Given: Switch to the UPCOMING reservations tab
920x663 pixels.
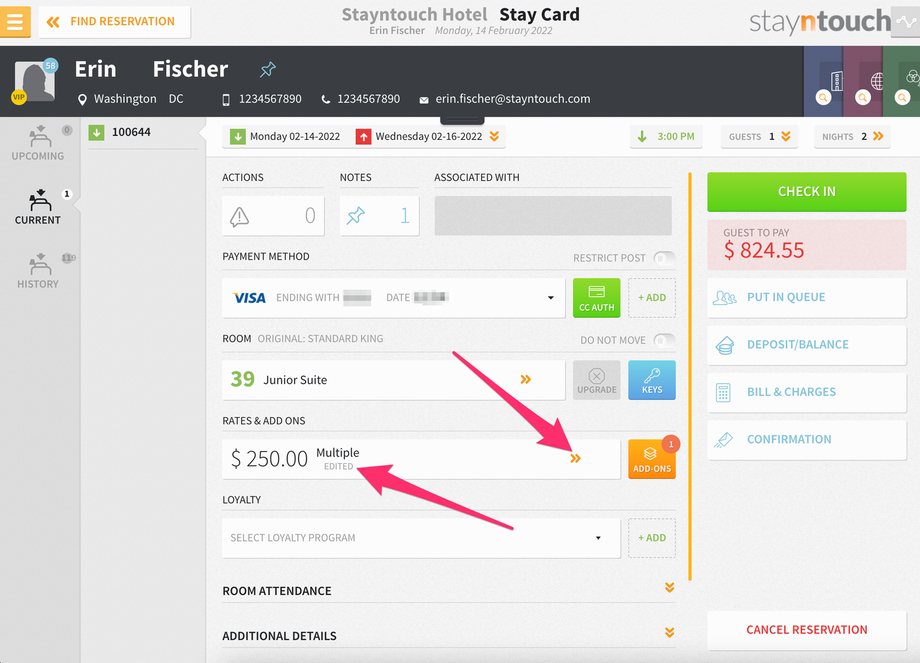Looking at the screenshot, I should tap(38, 143).
